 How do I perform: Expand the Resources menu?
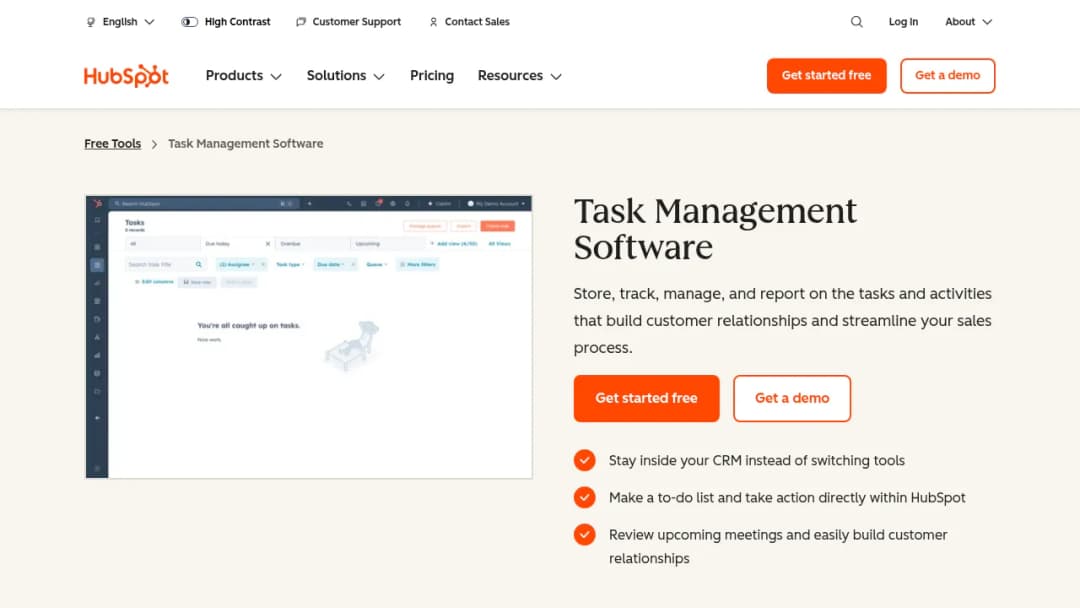tap(520, 76)
